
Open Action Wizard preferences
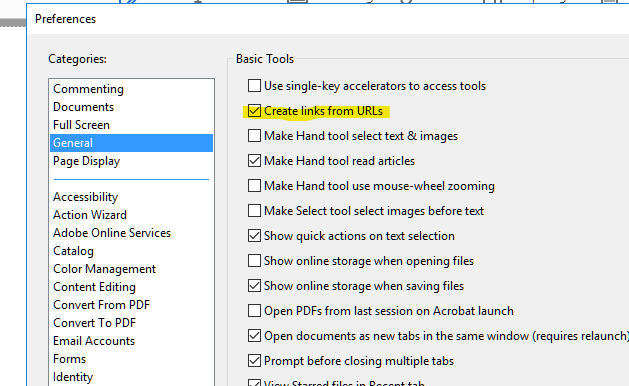tap(132, 215)
